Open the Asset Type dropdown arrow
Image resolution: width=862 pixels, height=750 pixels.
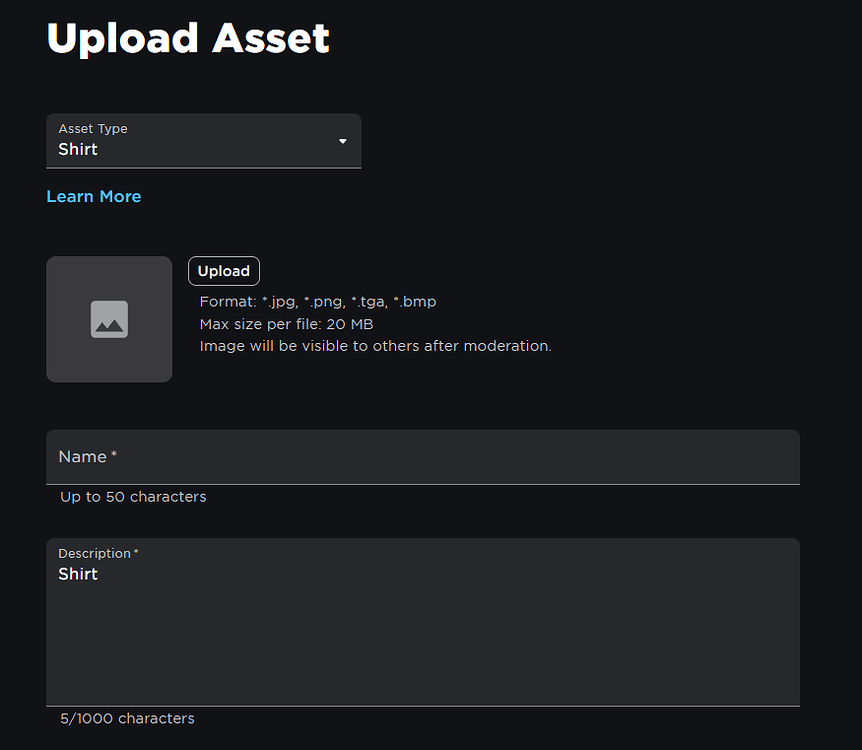[342, 141]
